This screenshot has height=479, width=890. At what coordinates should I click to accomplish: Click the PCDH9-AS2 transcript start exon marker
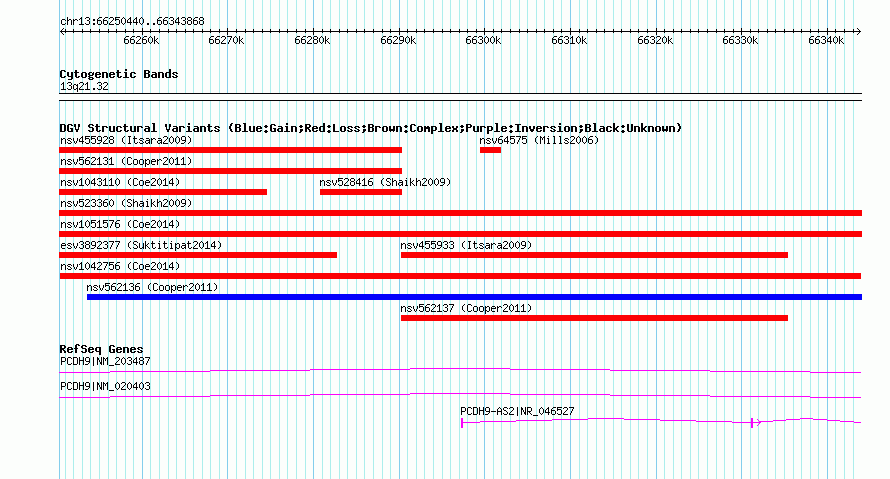(x=462, y=423)
